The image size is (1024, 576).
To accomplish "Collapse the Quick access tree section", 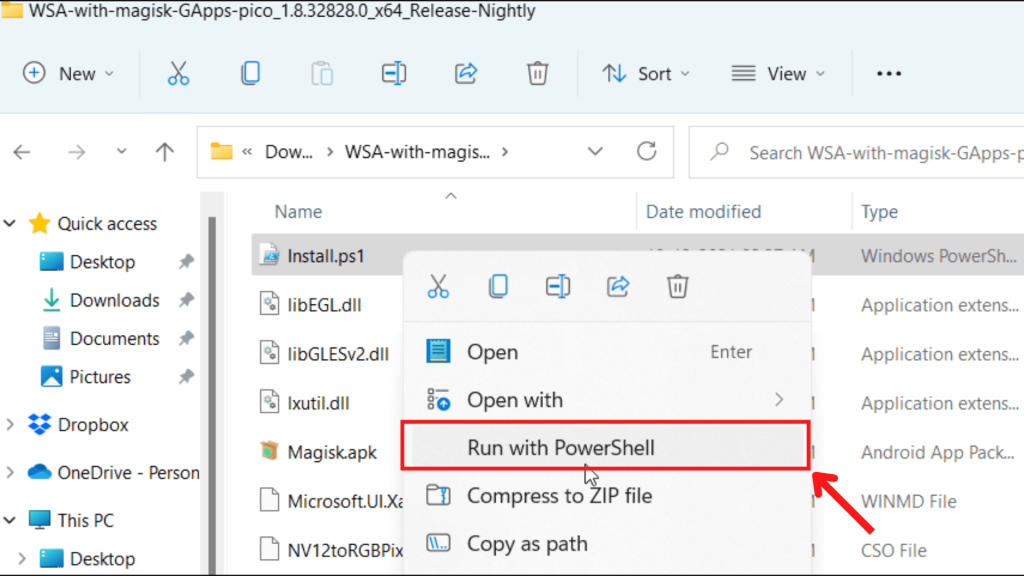I will click(10, 224).
